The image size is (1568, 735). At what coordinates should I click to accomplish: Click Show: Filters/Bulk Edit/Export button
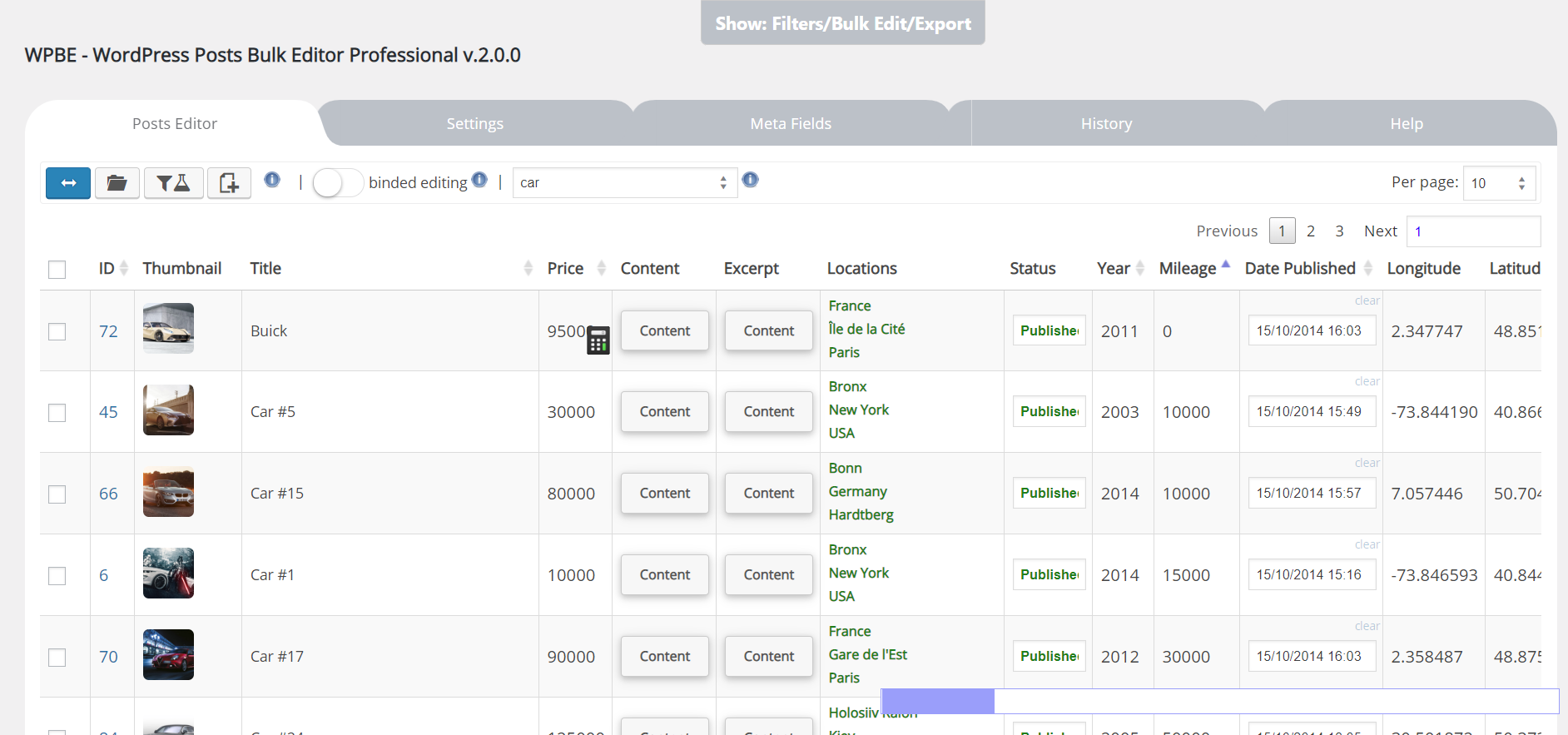tap(842, 23)
